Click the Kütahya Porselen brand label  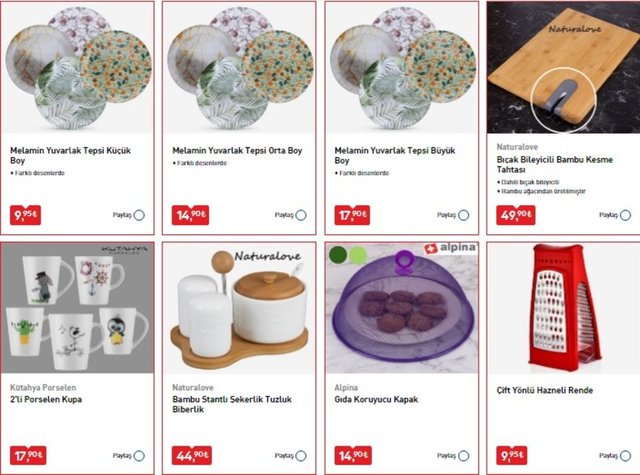(43, 387)
